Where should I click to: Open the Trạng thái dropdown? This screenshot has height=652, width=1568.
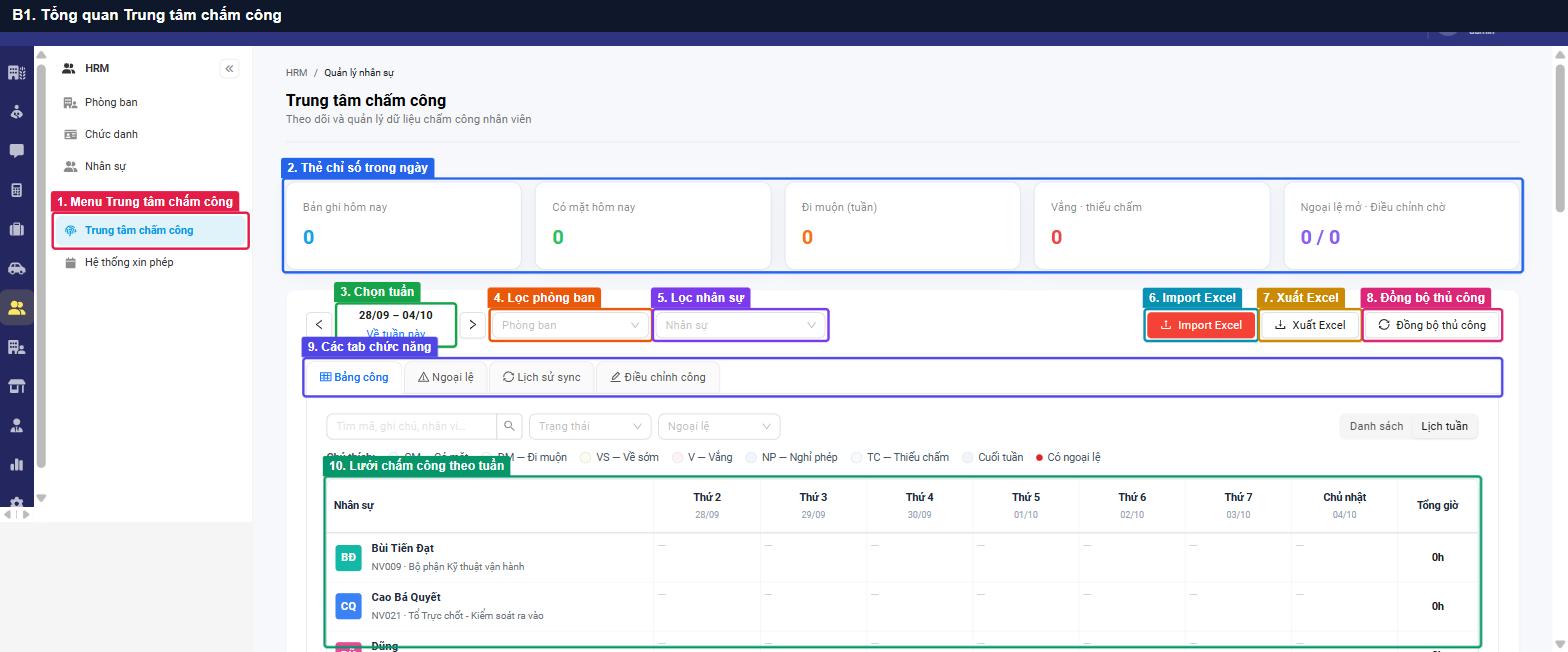(590, 426)
